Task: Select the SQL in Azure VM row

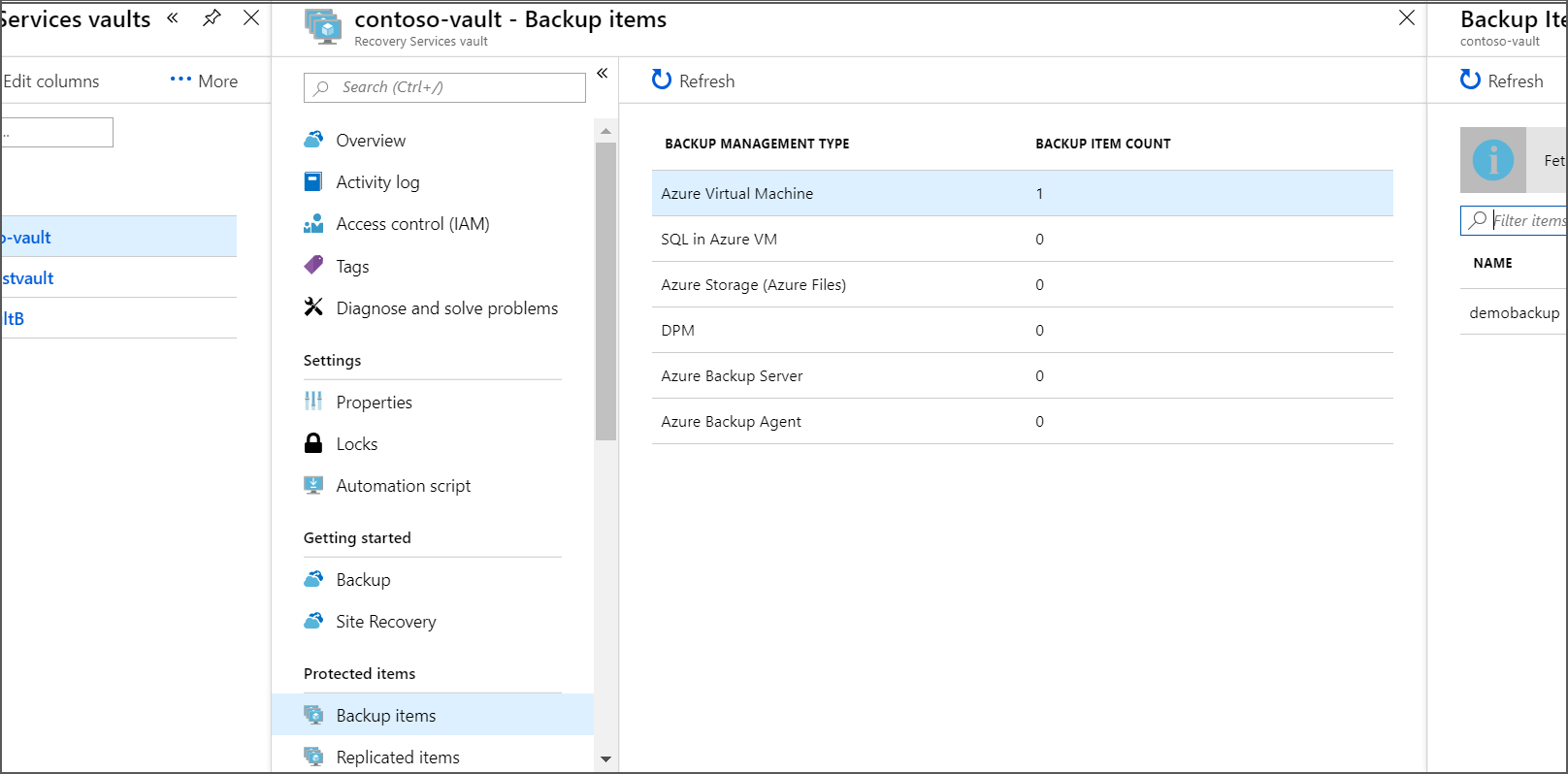Action: click(x=1023, y=239)
